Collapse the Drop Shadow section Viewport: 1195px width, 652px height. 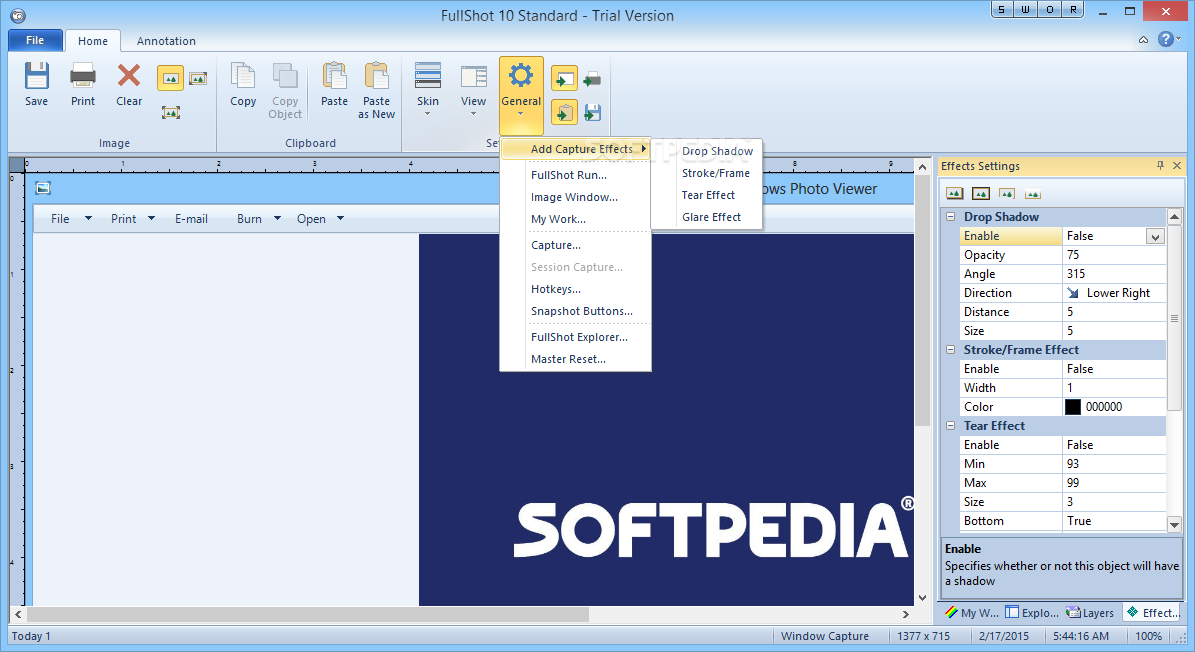pos(950,217)
